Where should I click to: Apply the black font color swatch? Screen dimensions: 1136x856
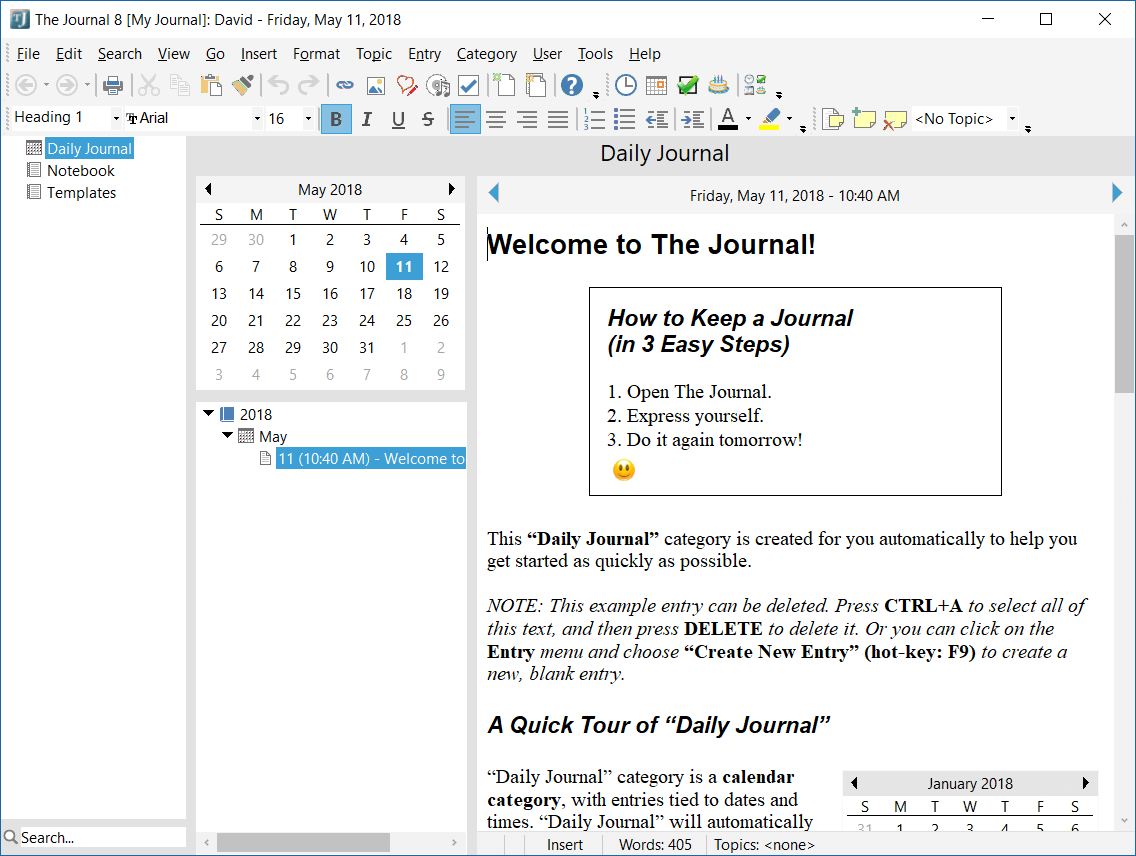click(x=728, y=119)
